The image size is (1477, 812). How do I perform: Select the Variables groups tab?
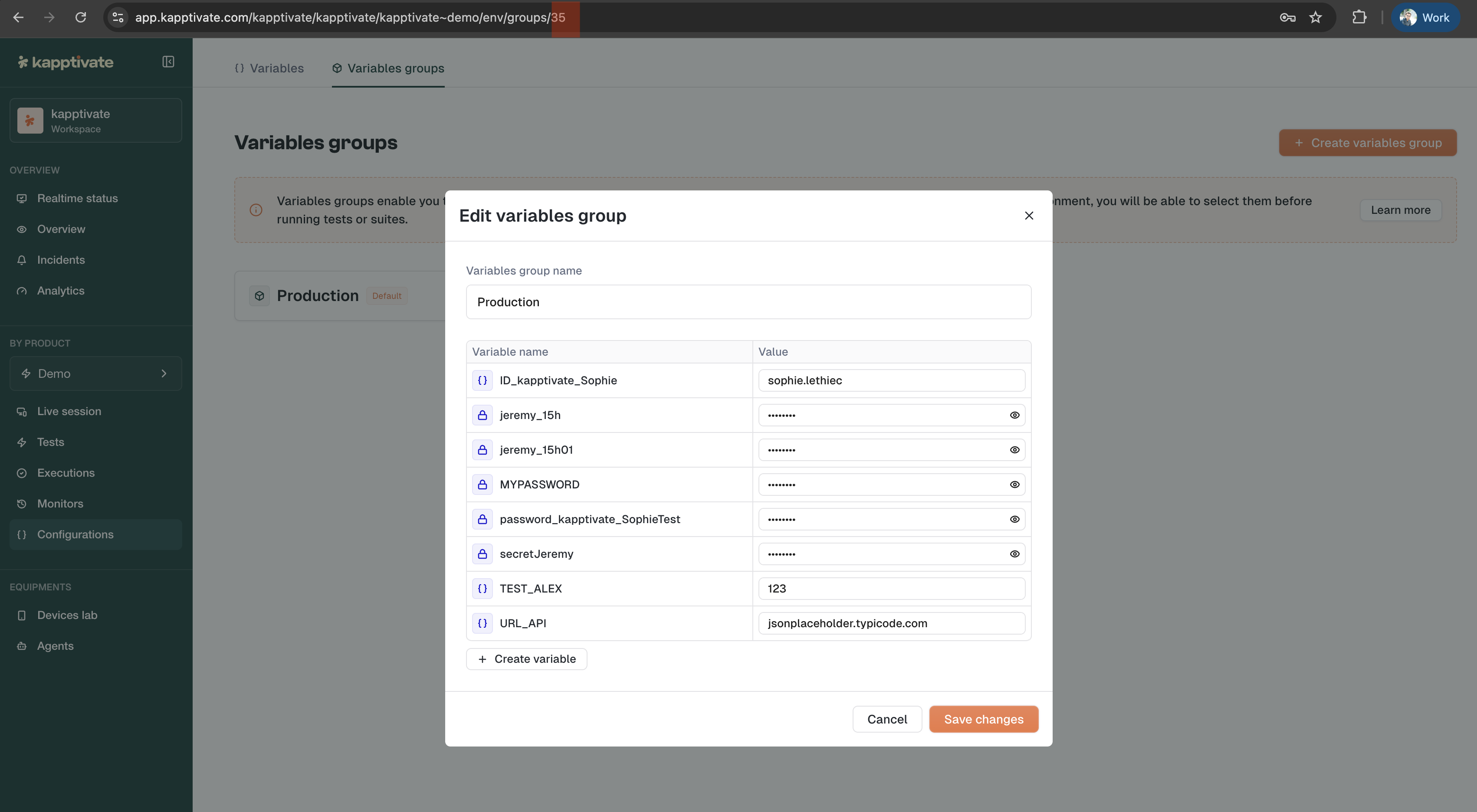click(x=387, y=68)
